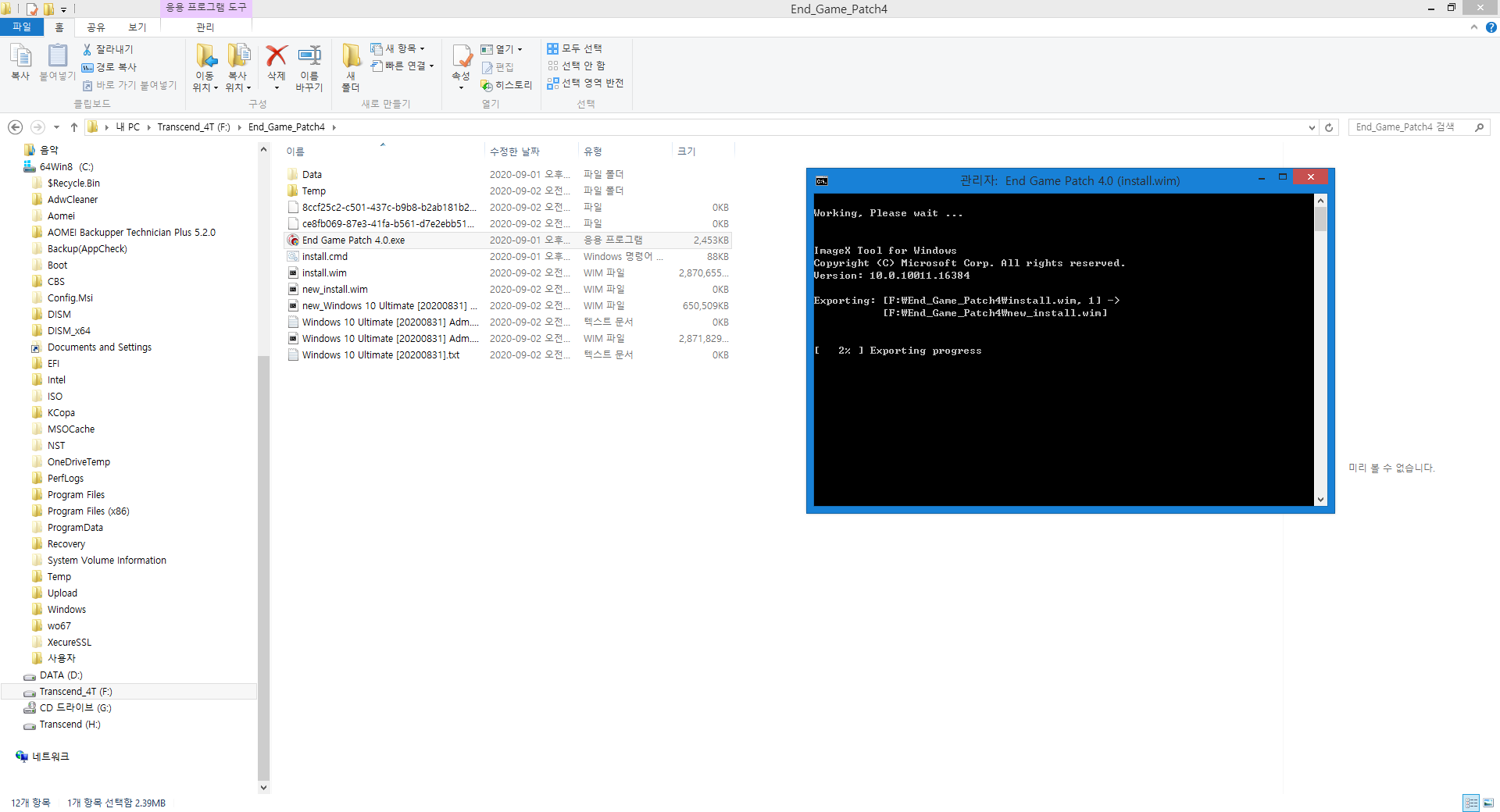This screenshot has height=812, width=1500.
Task: Click Paste shortcut (바로 가기 붙여넣기)
Action: pos(130,85)
